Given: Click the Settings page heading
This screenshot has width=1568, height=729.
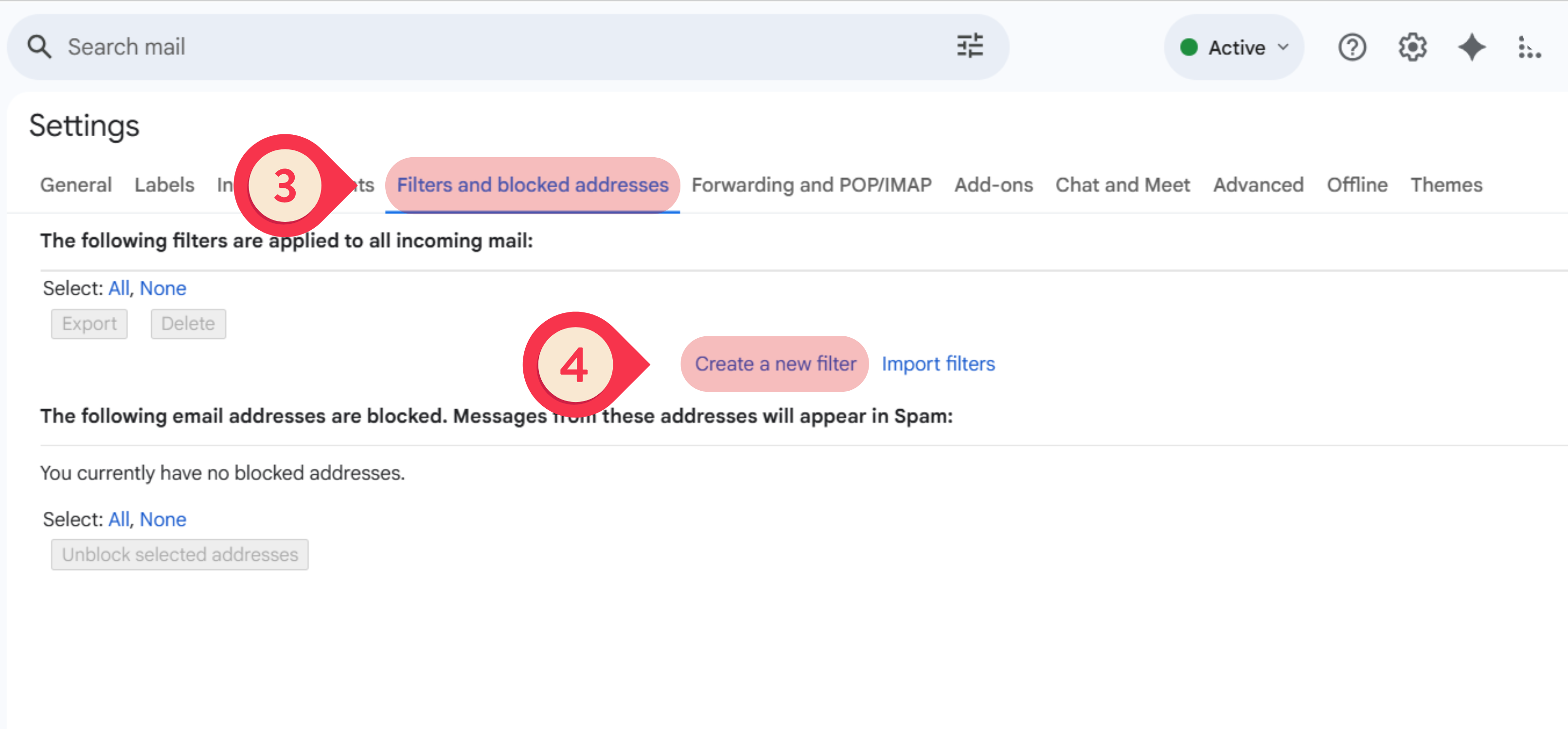Looking at the screenshot, I should pyautogui.click(x=84, y=126).
